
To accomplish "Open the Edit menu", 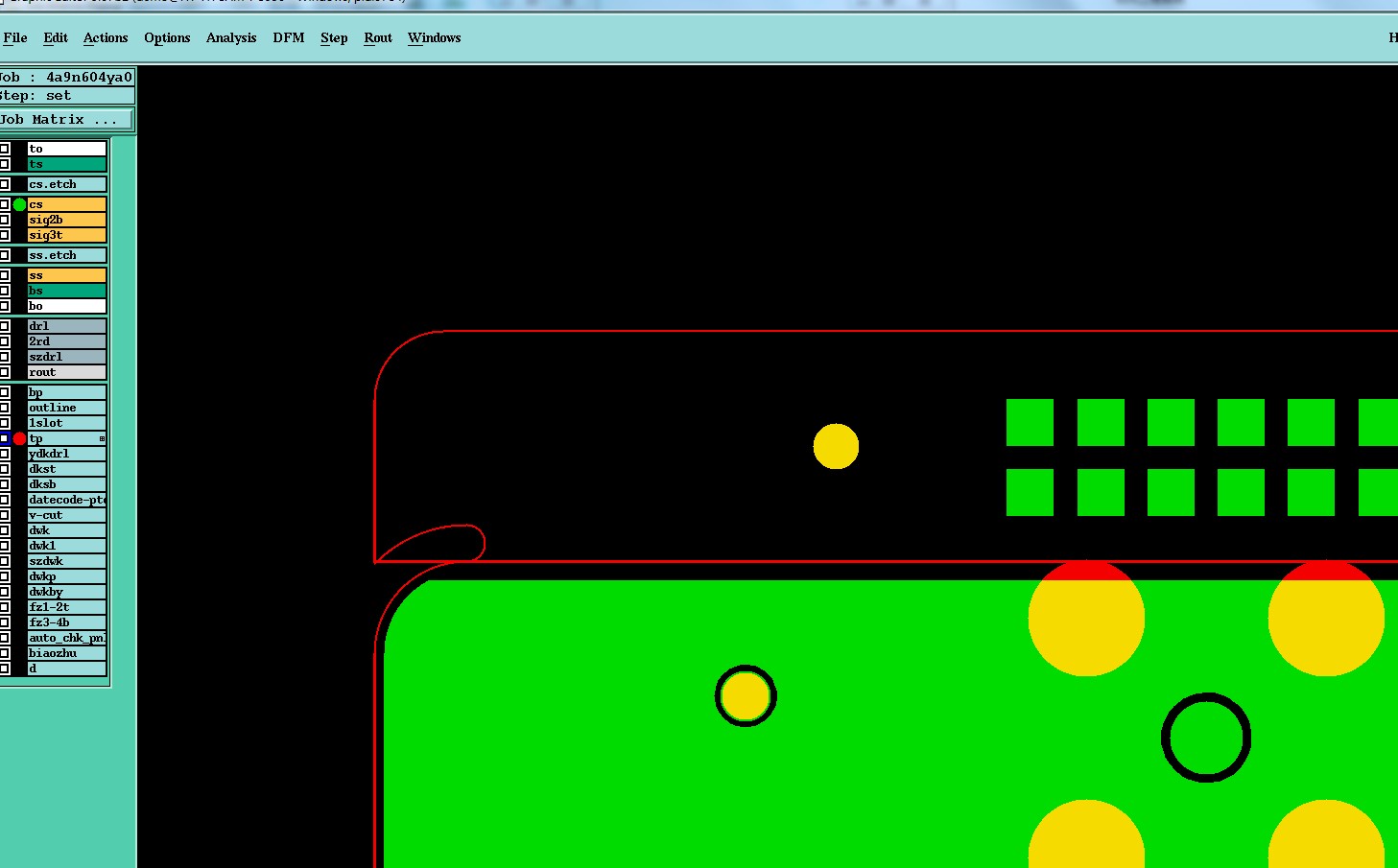I will click(56, 37).
